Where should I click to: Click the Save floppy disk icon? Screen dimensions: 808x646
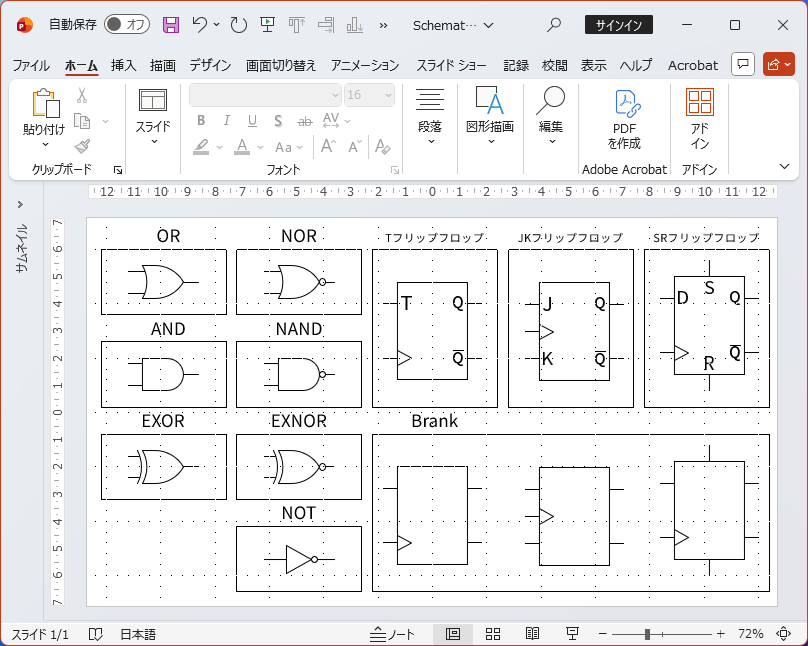click(x=171, y=24)
